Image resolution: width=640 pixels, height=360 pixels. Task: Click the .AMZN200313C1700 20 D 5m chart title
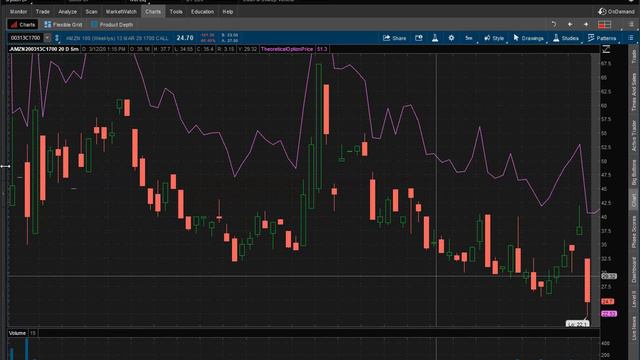44,49
